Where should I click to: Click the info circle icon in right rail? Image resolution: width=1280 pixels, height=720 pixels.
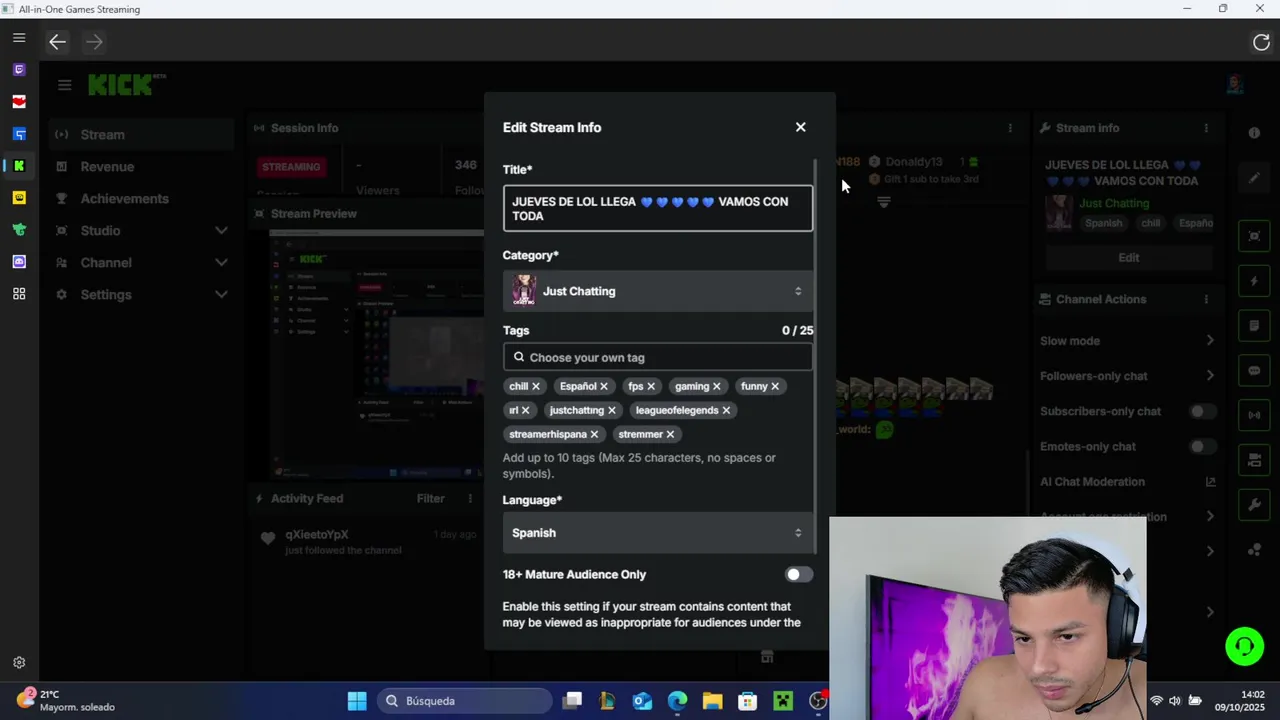[1254, 133]
